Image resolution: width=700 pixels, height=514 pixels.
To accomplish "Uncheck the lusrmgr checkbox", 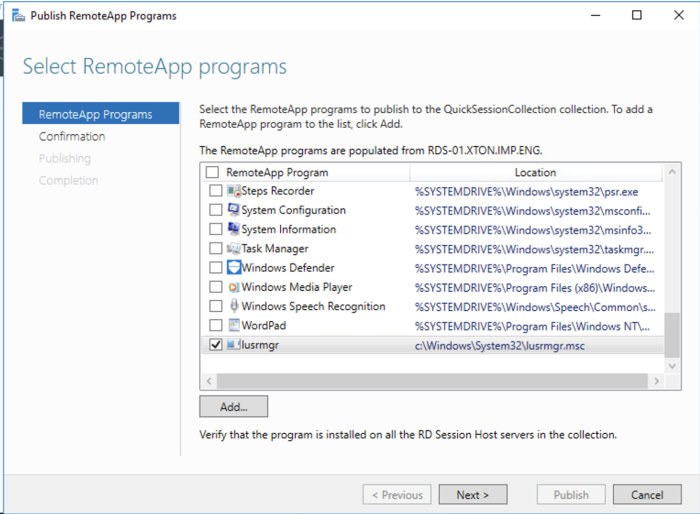I will pos(216,345).
